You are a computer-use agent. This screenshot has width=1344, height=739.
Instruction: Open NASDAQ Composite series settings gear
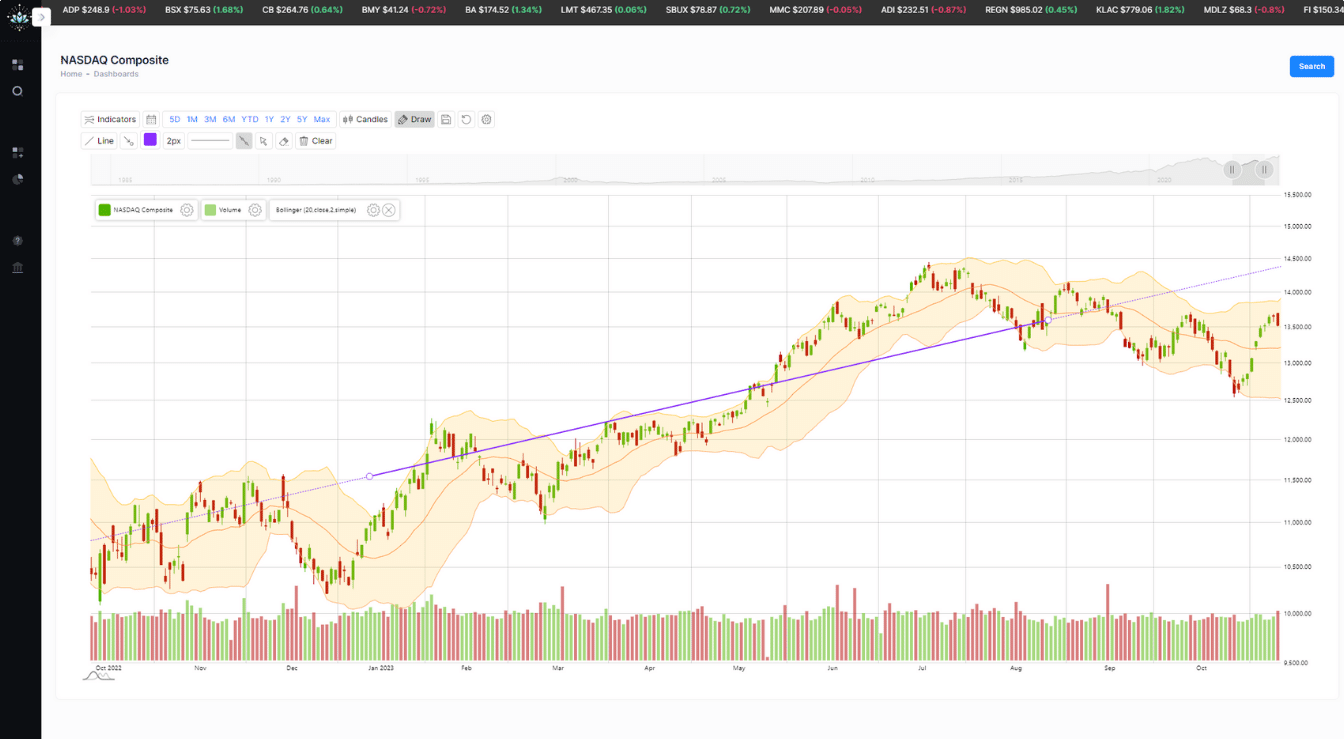[x=186, y=210]
